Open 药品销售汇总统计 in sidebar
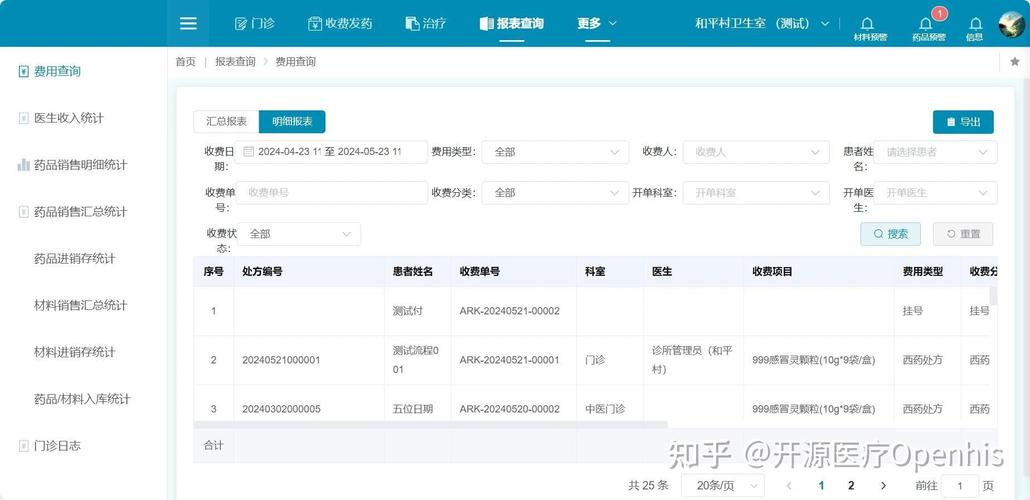Image resolution: width=1030 pixels, height=500 pixels. point(81,212)
